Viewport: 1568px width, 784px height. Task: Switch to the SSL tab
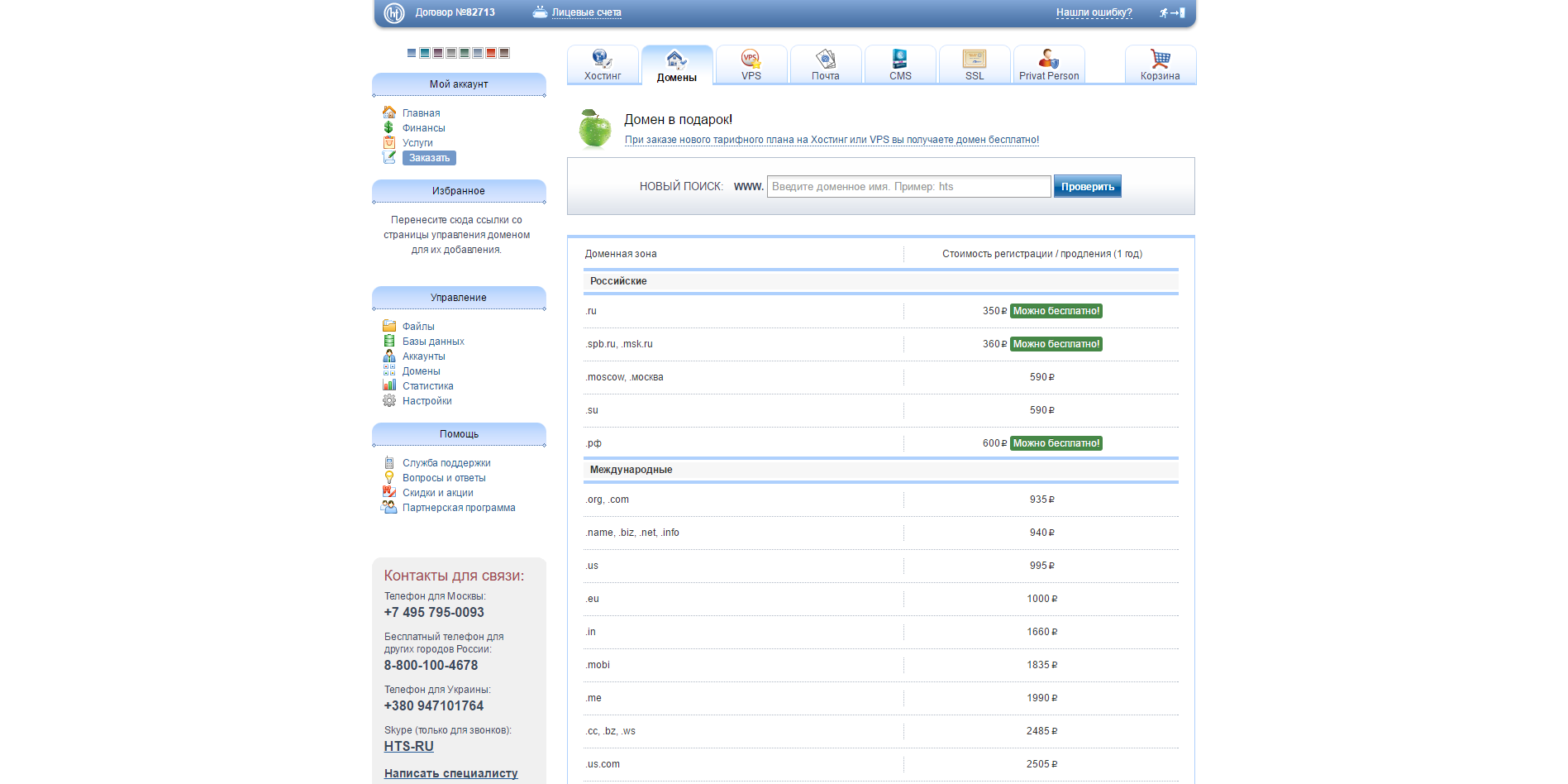coord(975,65)
